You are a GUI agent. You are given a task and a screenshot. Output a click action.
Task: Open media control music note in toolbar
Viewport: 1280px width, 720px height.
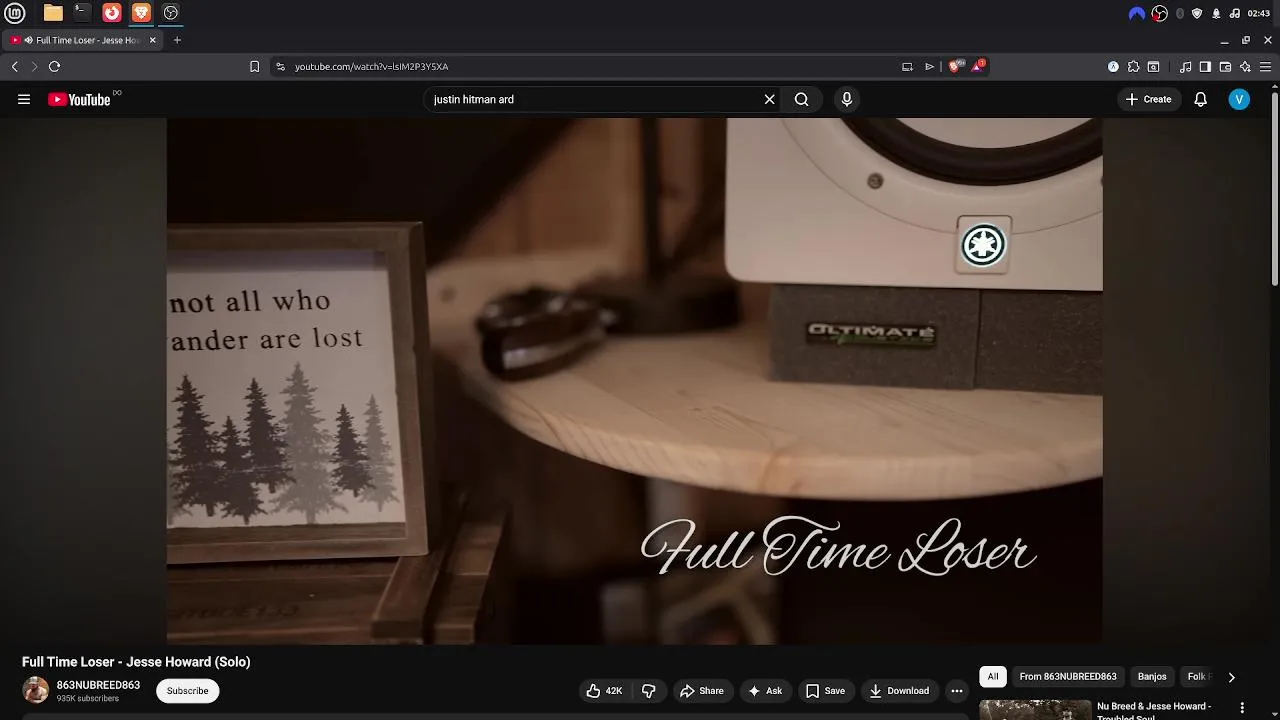1186,66
